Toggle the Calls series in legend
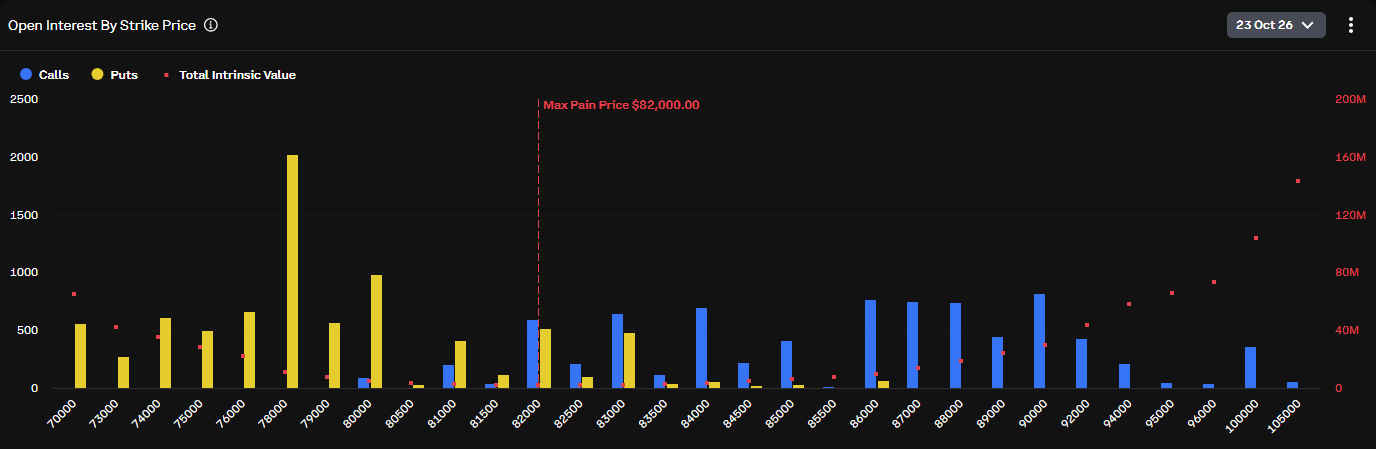This screenshot has width=1376, height=449. click(44, 74)
